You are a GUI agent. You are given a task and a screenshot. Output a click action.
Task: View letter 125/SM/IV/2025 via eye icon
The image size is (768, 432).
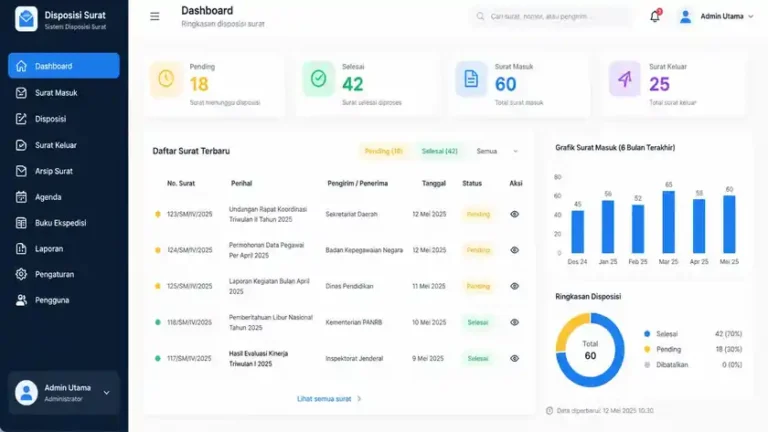[x=514, y=286]
